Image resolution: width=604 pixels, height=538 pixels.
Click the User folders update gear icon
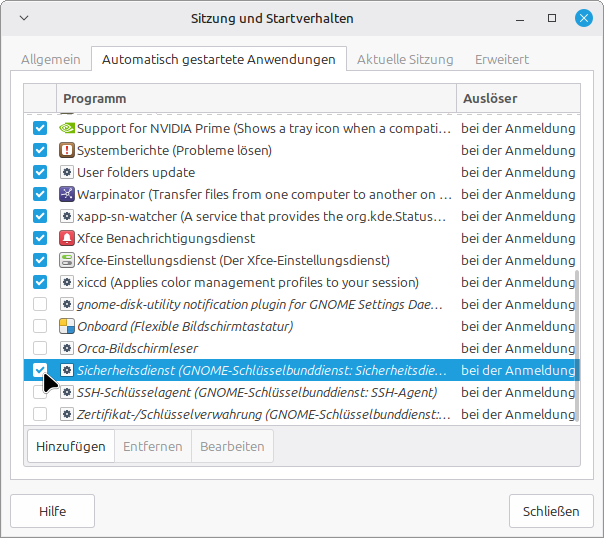67,172
